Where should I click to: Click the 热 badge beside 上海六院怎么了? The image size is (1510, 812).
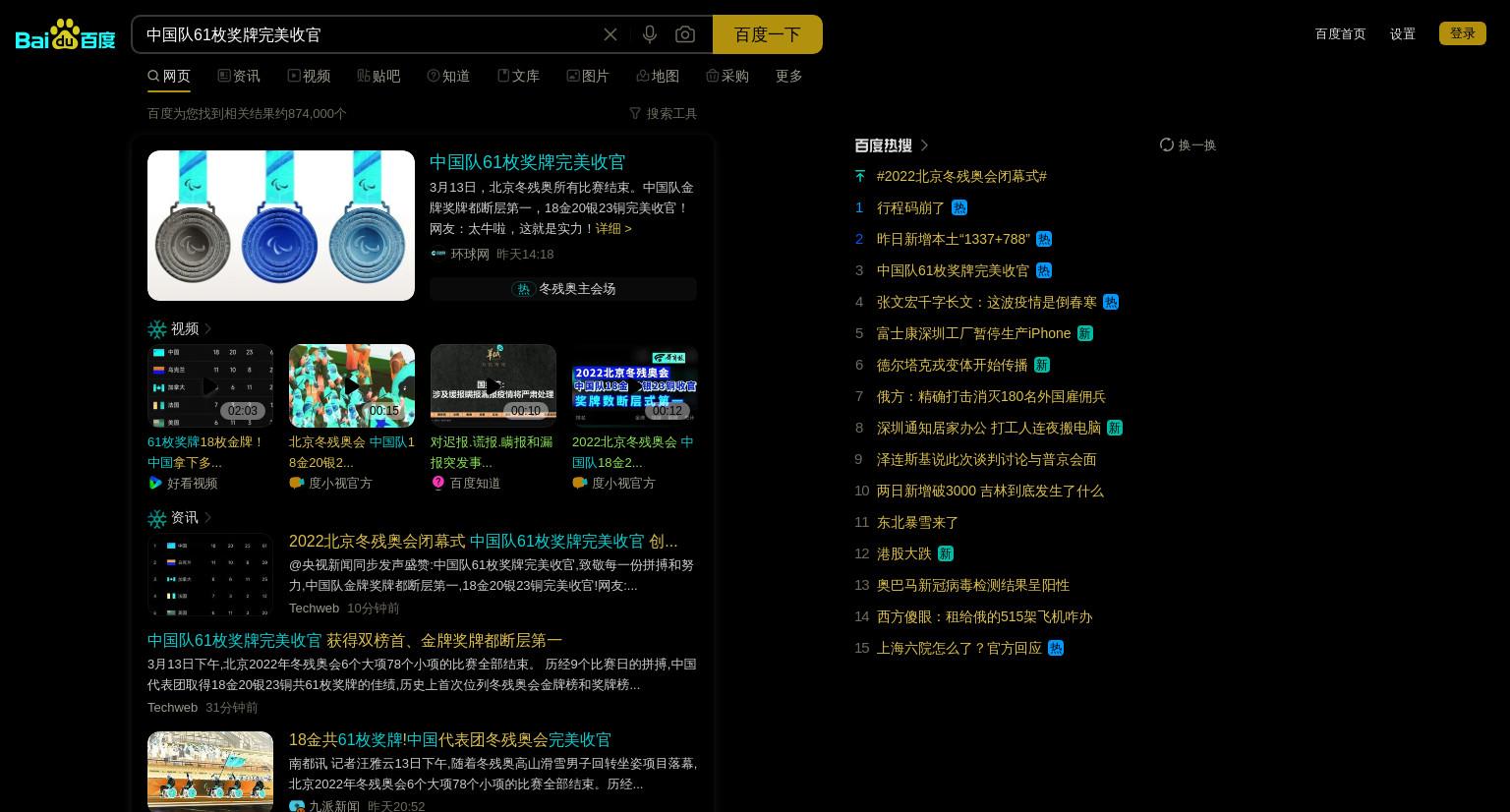point(1056,648)
